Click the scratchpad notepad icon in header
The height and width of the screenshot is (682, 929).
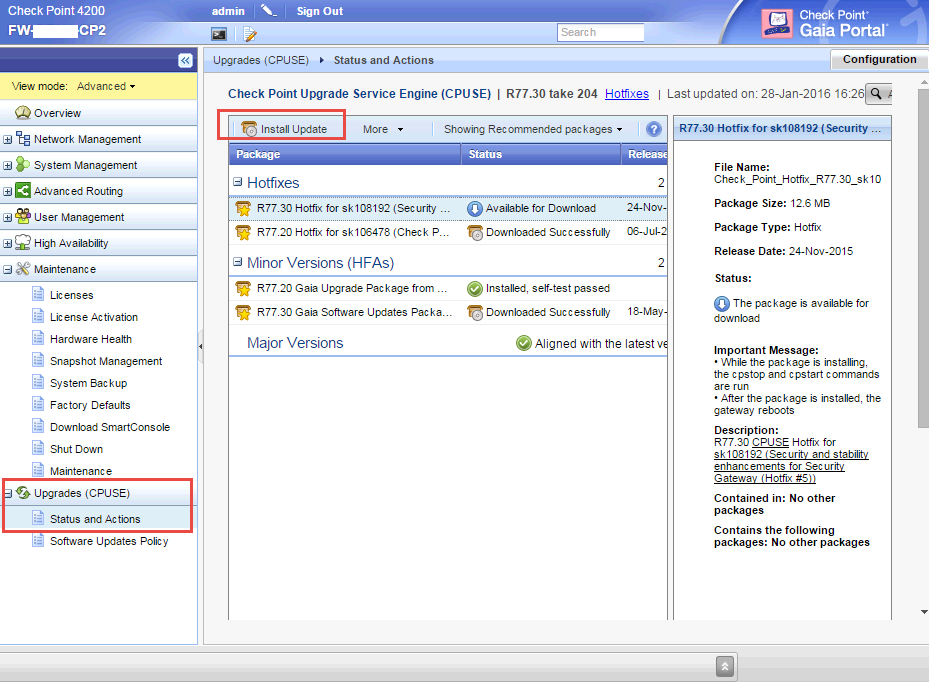click(250, 34)
